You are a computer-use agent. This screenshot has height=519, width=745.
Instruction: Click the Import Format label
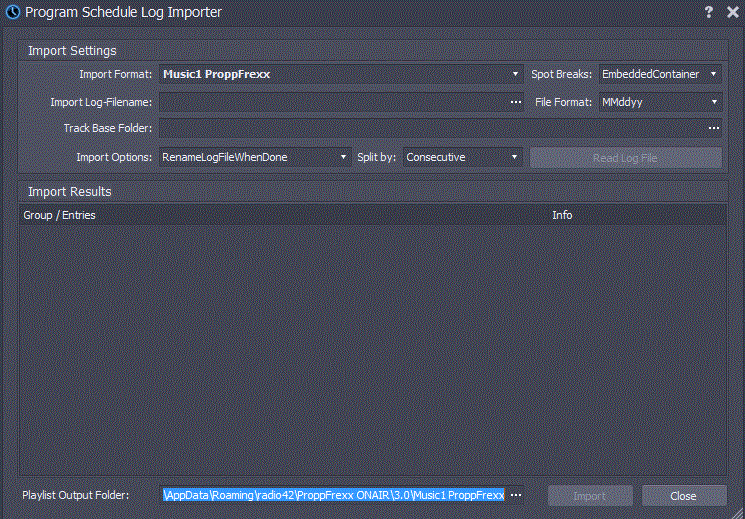pyautogui.click(x=115, y=74)
